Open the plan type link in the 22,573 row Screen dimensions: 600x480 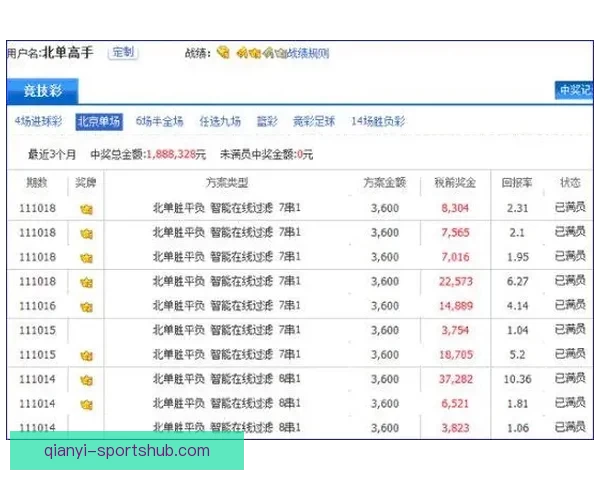click(227, 281)
